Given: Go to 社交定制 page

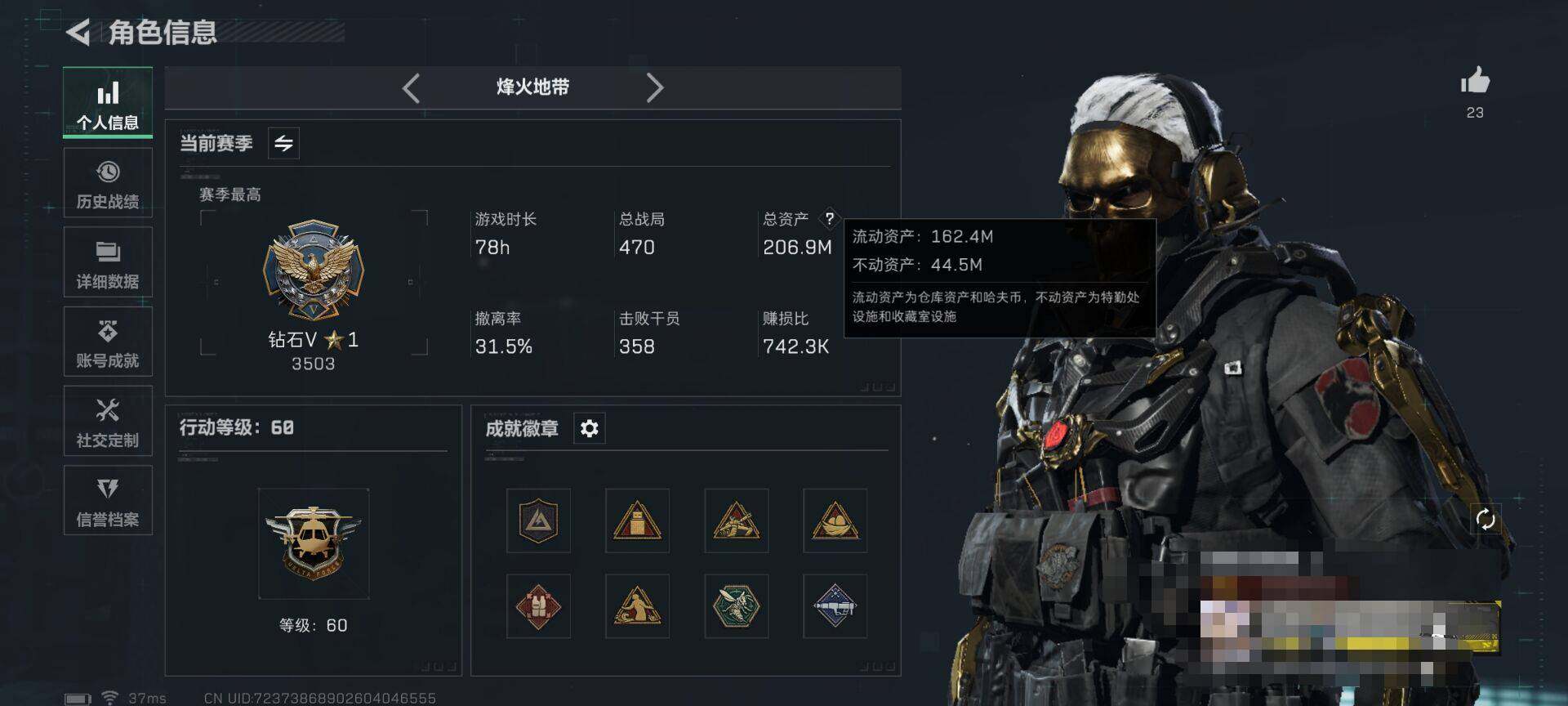Looking at the screenshot, I should [x=108, y=421].
